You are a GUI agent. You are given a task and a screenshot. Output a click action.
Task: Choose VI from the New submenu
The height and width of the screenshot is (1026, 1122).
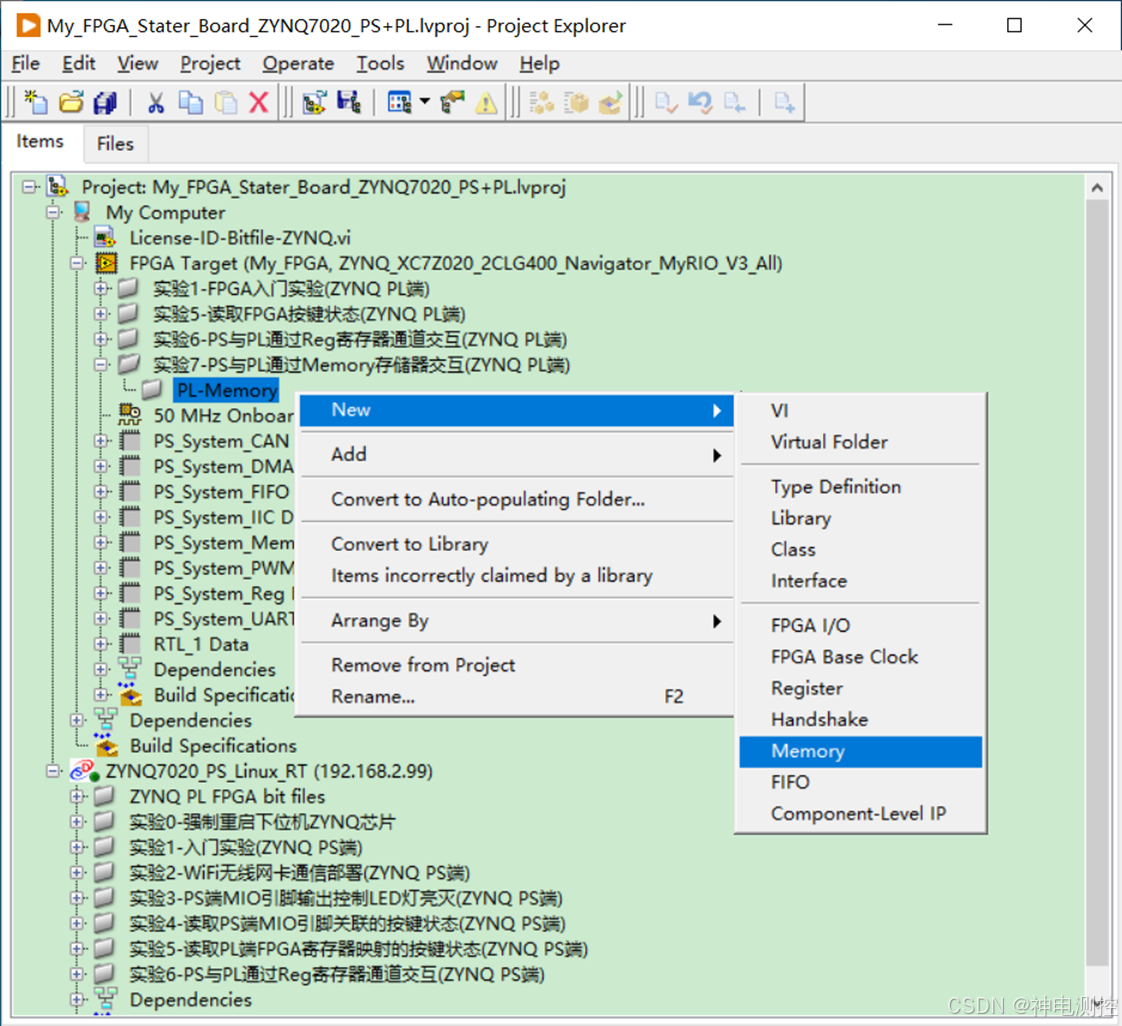(861, 411)
